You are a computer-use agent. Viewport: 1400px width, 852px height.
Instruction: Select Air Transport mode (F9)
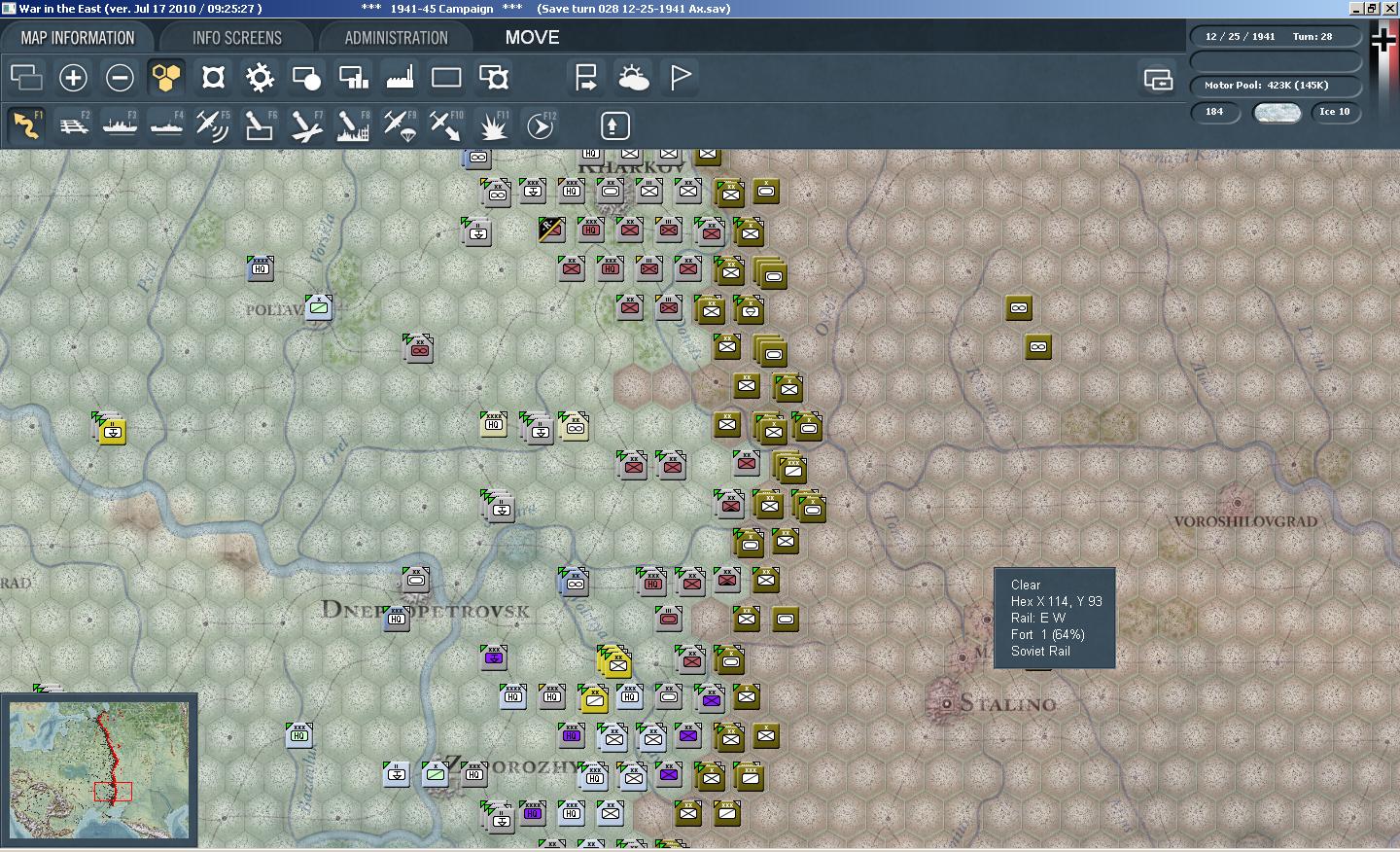pyautogui.click(x=400, y=125)
